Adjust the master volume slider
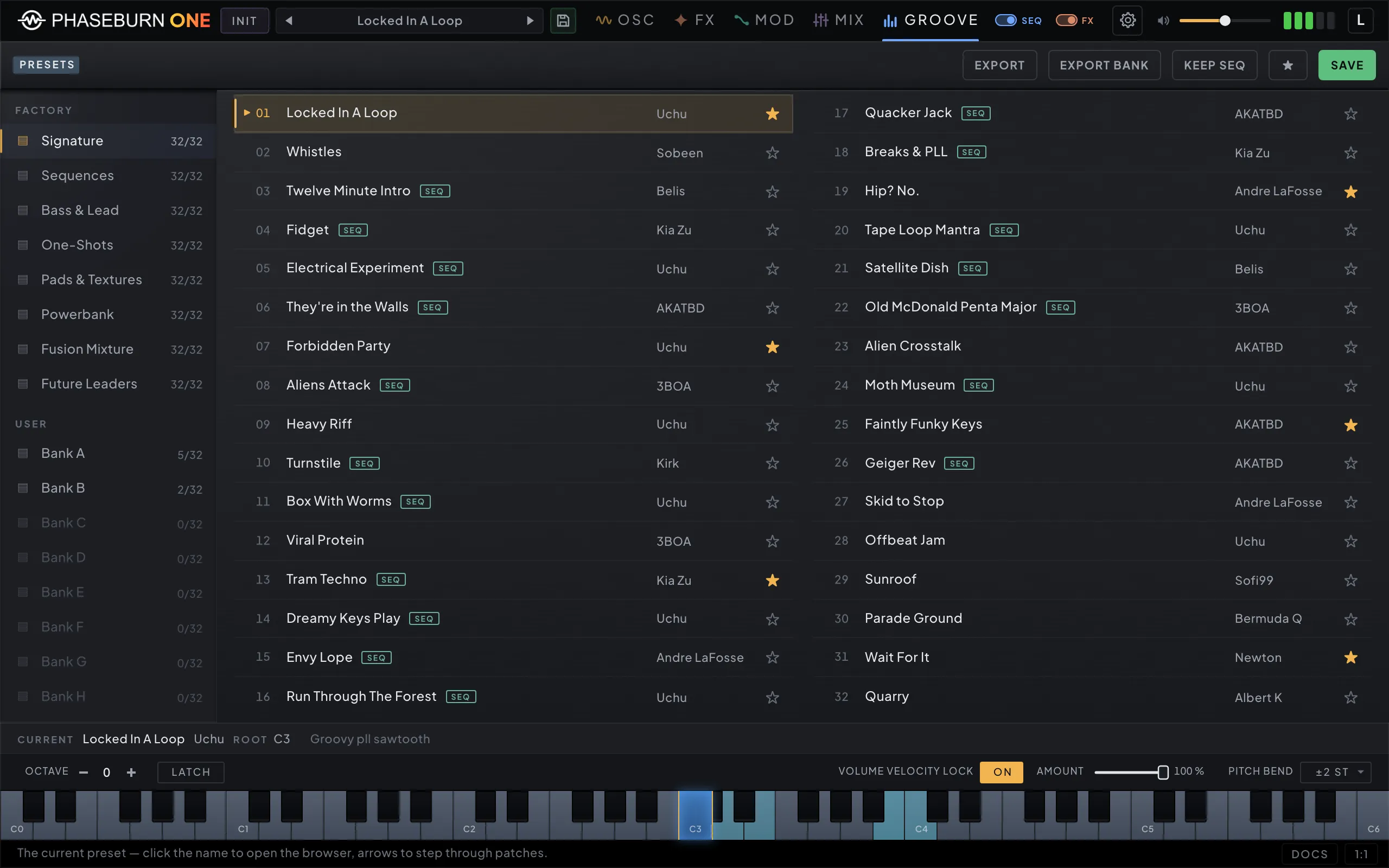Image resolution: width=1389 pixels, height=868 pixels. click(x=1224, y=21)
